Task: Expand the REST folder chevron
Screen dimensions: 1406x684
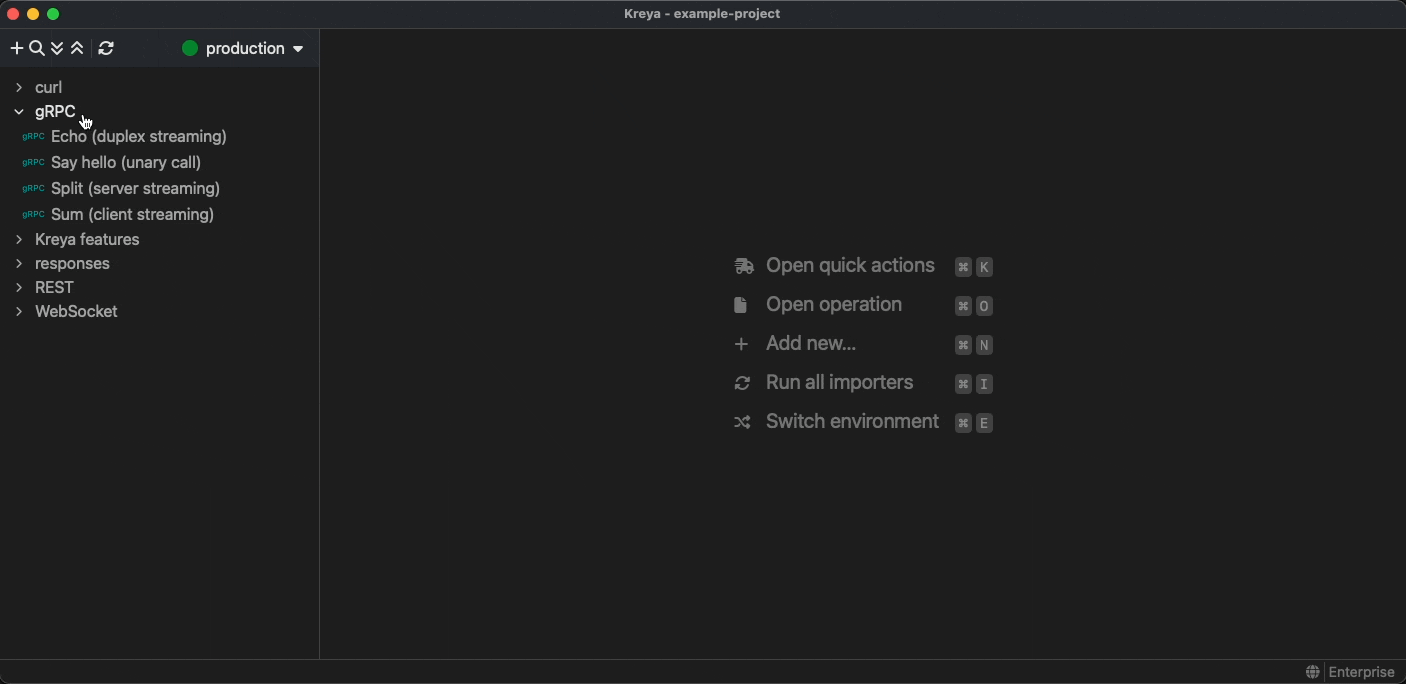Action: click(19, 288)
